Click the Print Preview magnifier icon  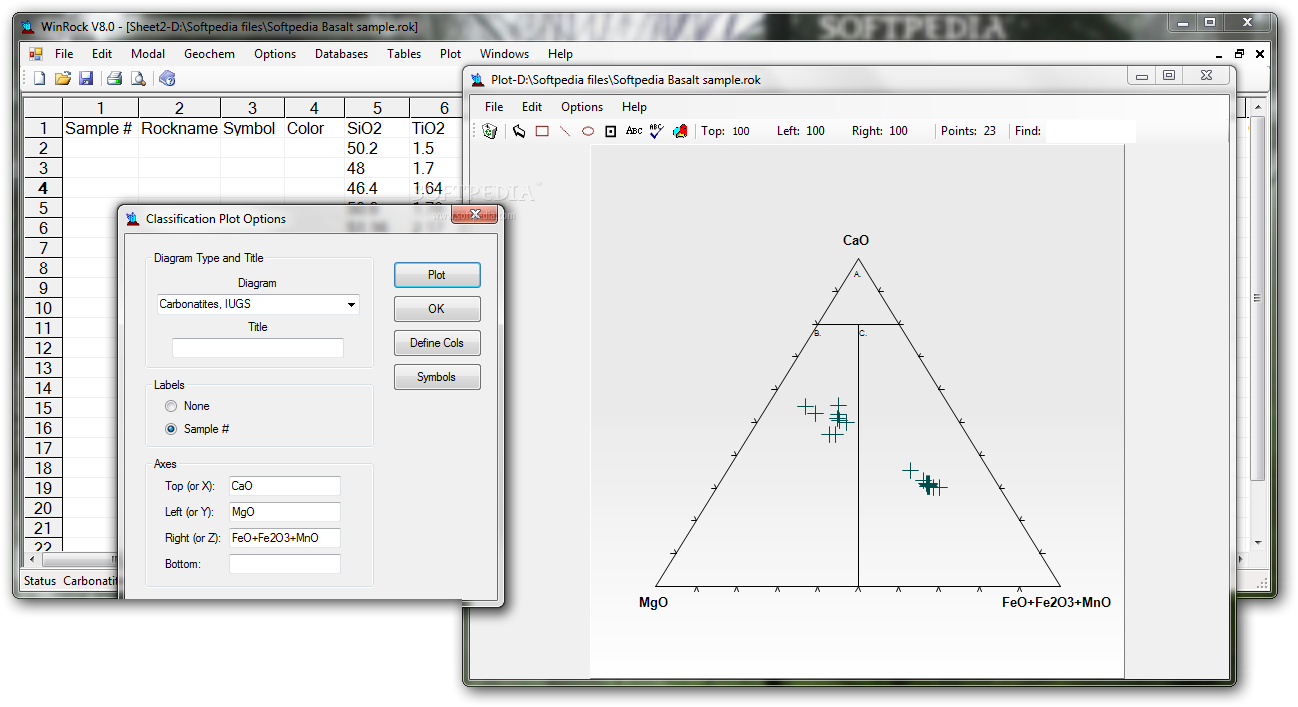pos(138,78)
